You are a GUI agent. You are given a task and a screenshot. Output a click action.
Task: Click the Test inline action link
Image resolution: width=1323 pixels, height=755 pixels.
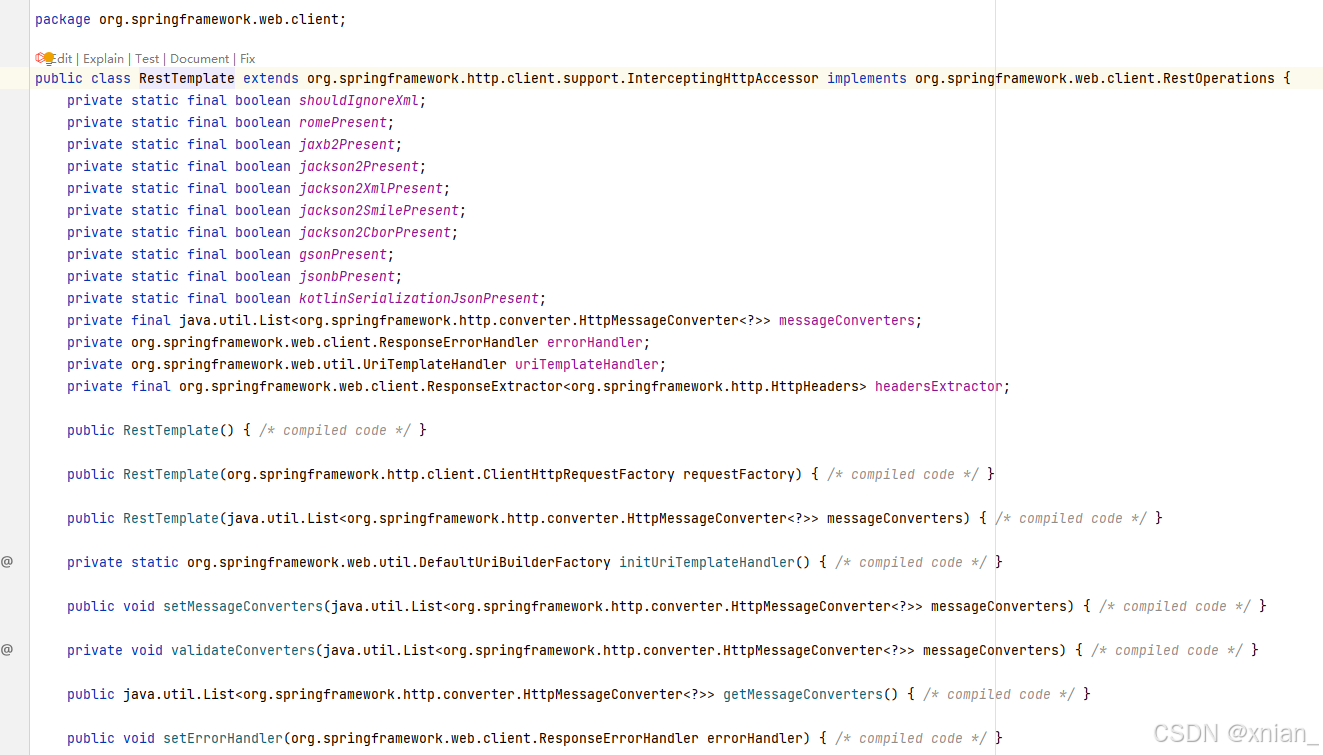point(147,58)
